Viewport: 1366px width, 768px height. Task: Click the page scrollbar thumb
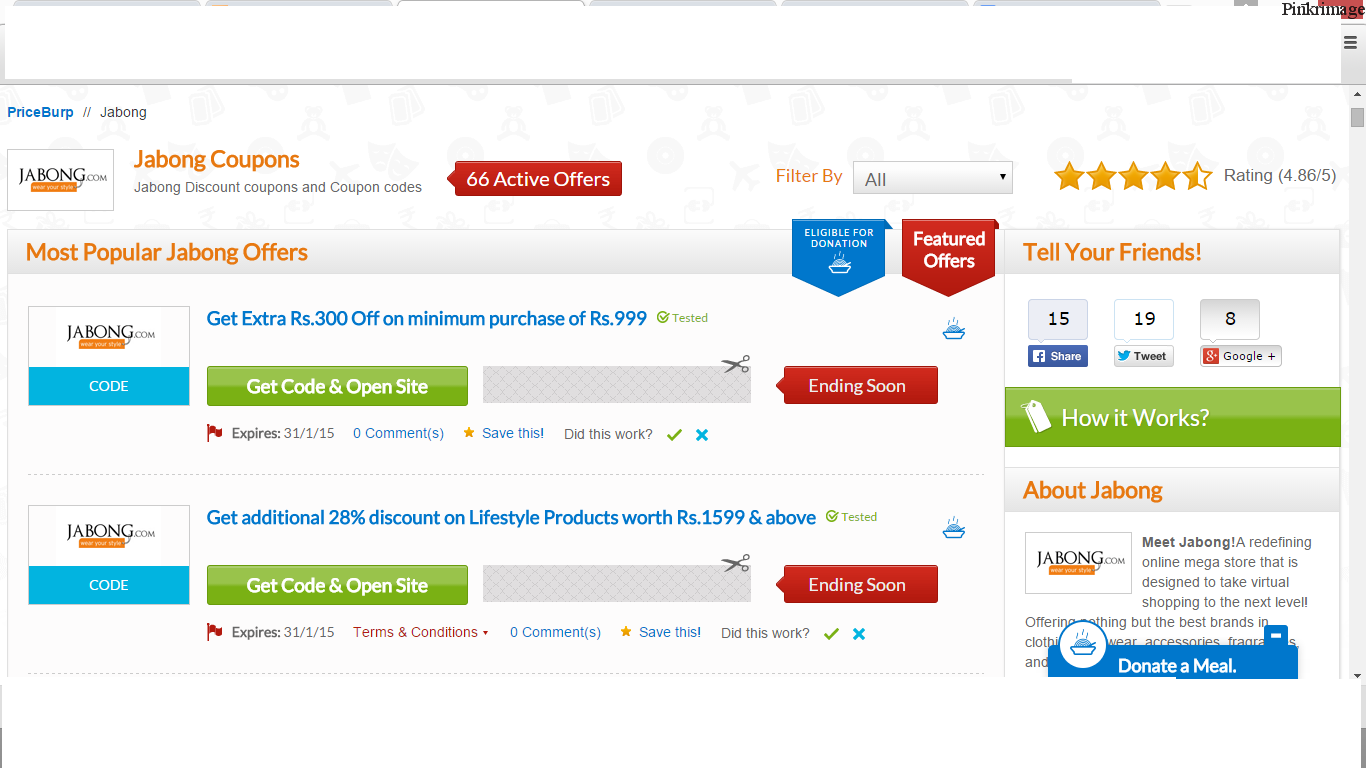(1357, 118)
